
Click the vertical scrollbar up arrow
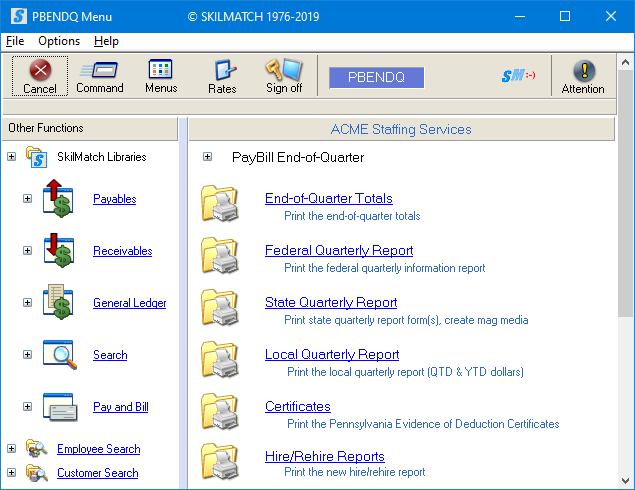(625, 62)
